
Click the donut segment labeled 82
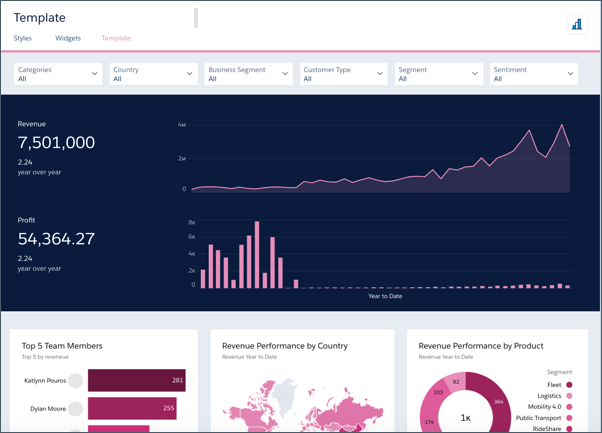[456, 382]
